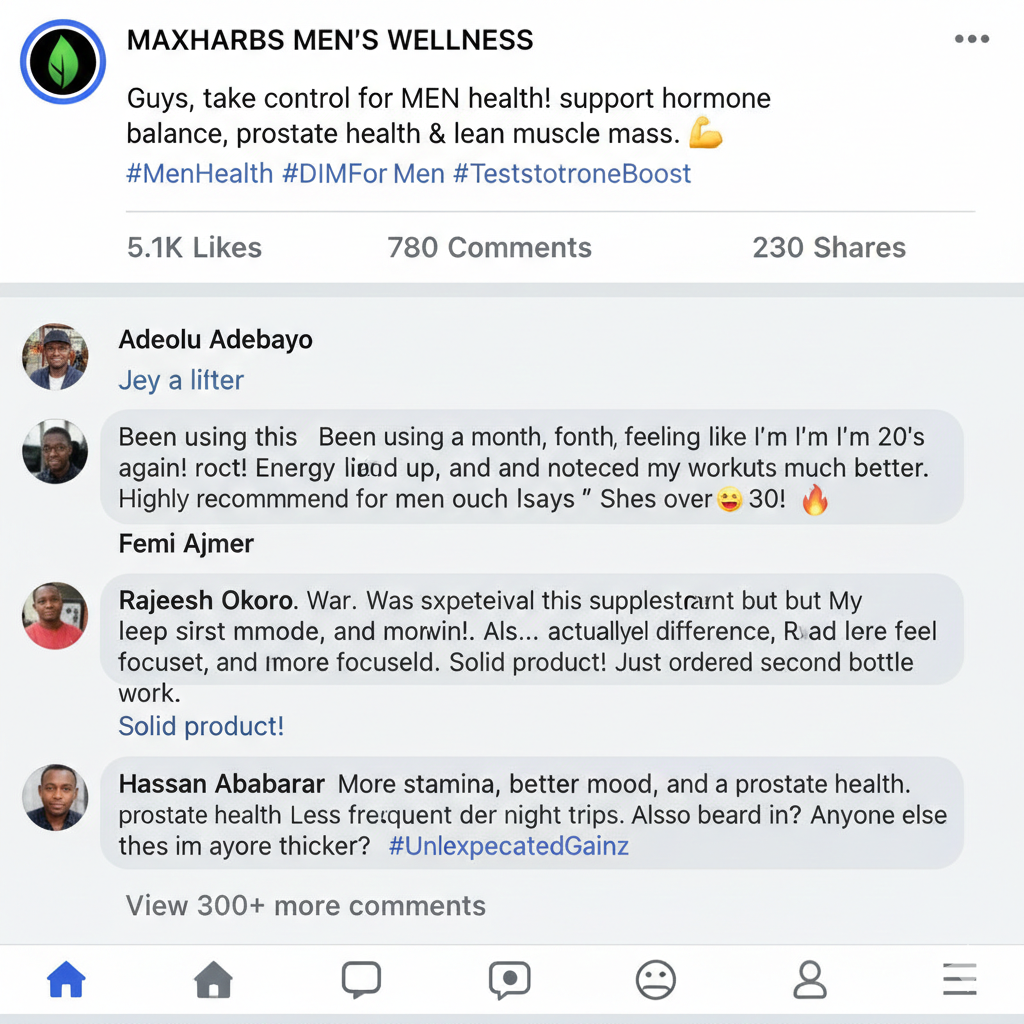View the 230 Shares list

point(829,248)
